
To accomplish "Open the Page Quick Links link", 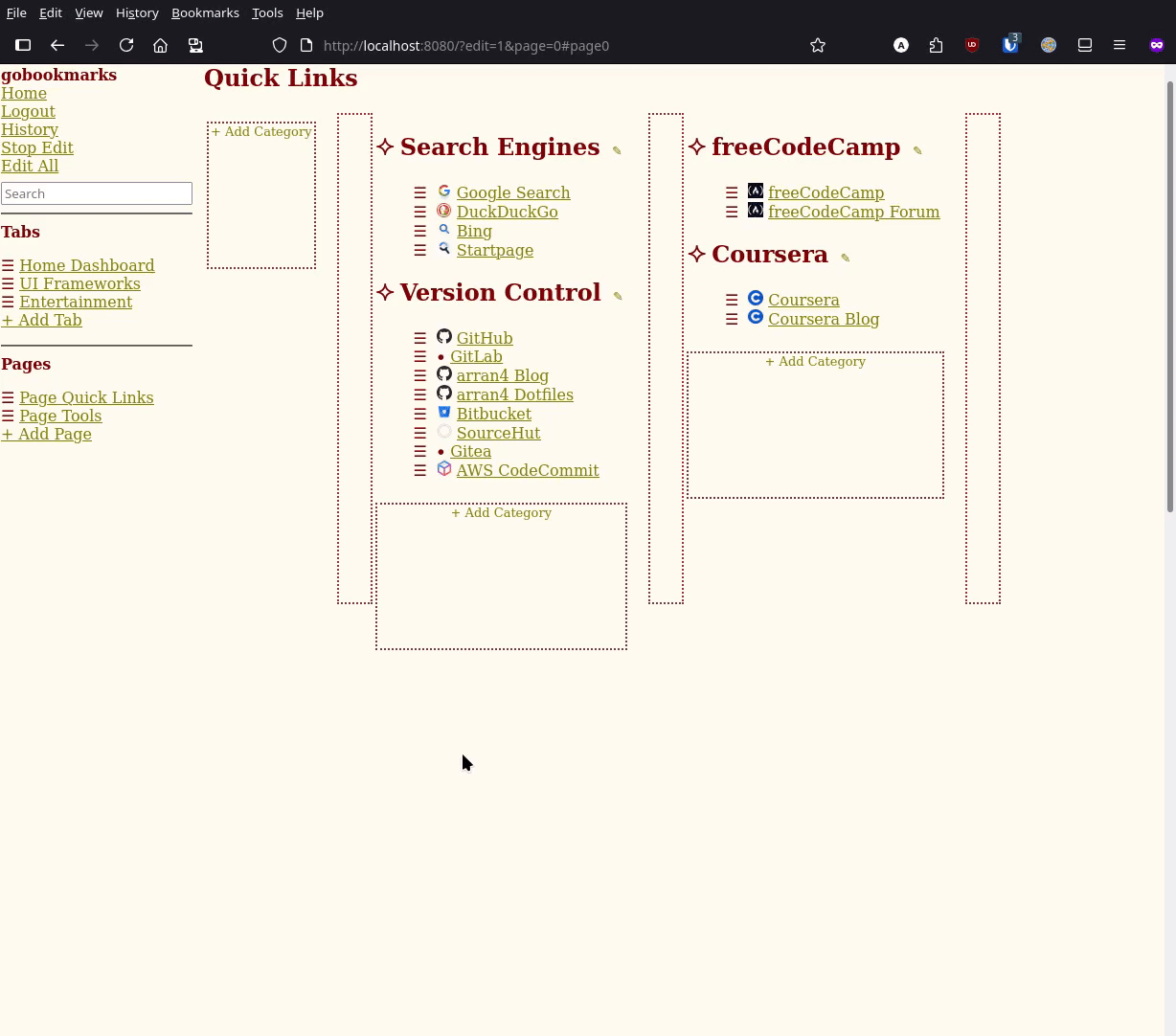I will (x=86, y=397).
